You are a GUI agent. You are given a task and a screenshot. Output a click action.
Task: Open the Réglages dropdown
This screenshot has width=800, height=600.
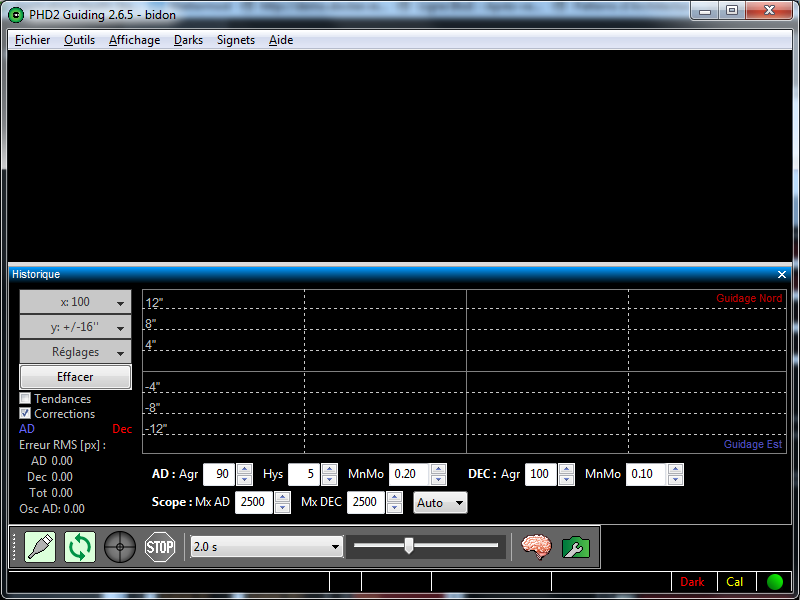click(75, 352)
